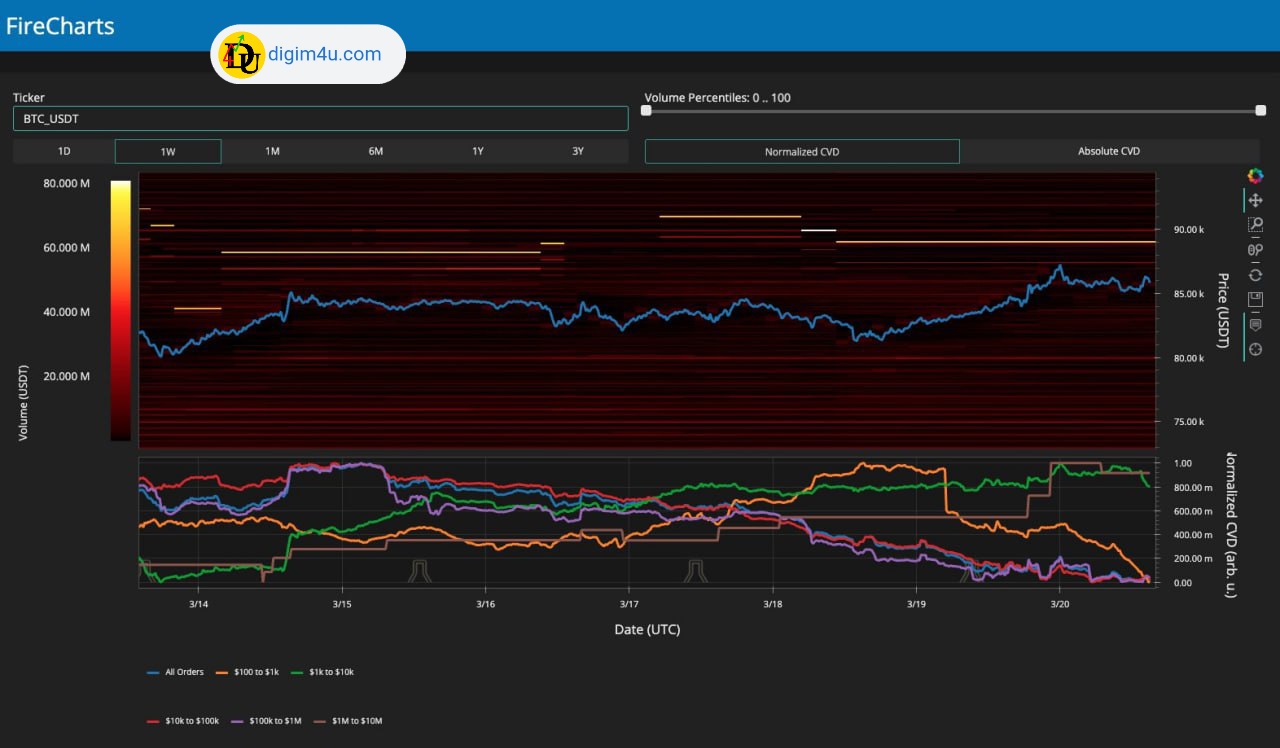This screenshot has width=1280, height=748.
Task: Click the 40.000 M volume scale label
Action: [66, 312]
